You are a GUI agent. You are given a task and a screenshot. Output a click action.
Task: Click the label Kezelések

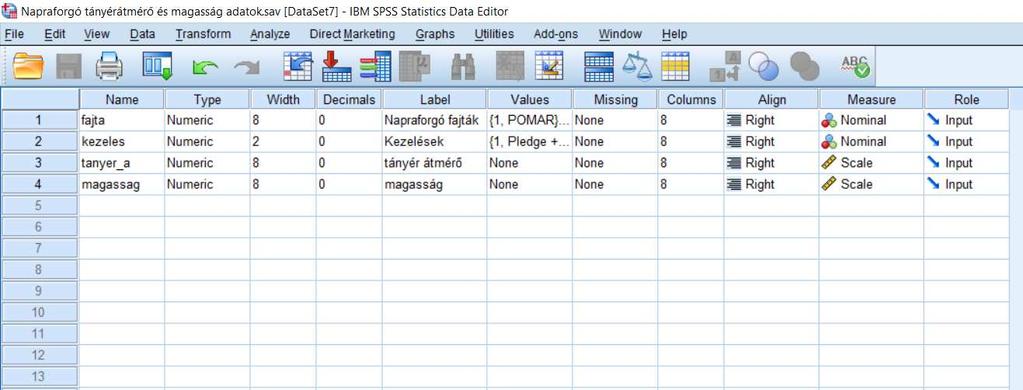click(435, 142)
